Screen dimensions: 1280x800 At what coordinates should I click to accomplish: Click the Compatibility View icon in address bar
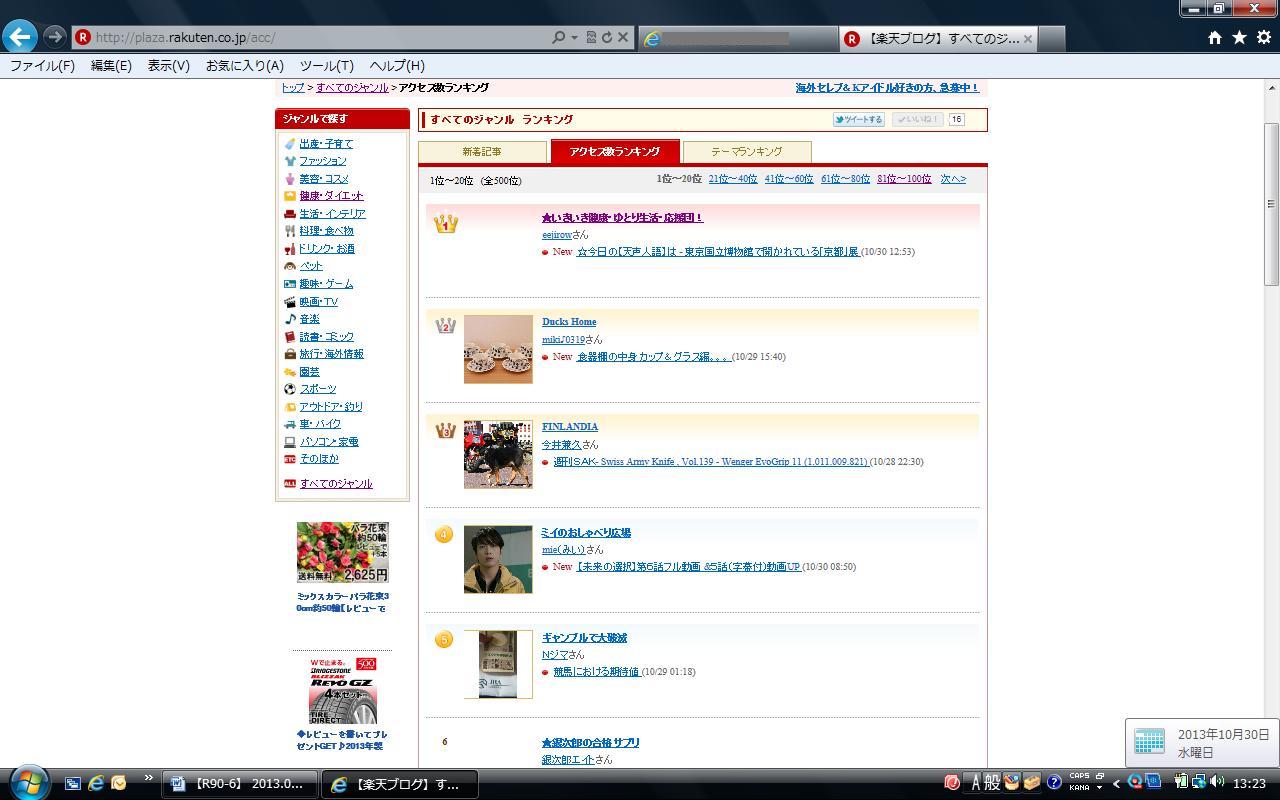591,37
